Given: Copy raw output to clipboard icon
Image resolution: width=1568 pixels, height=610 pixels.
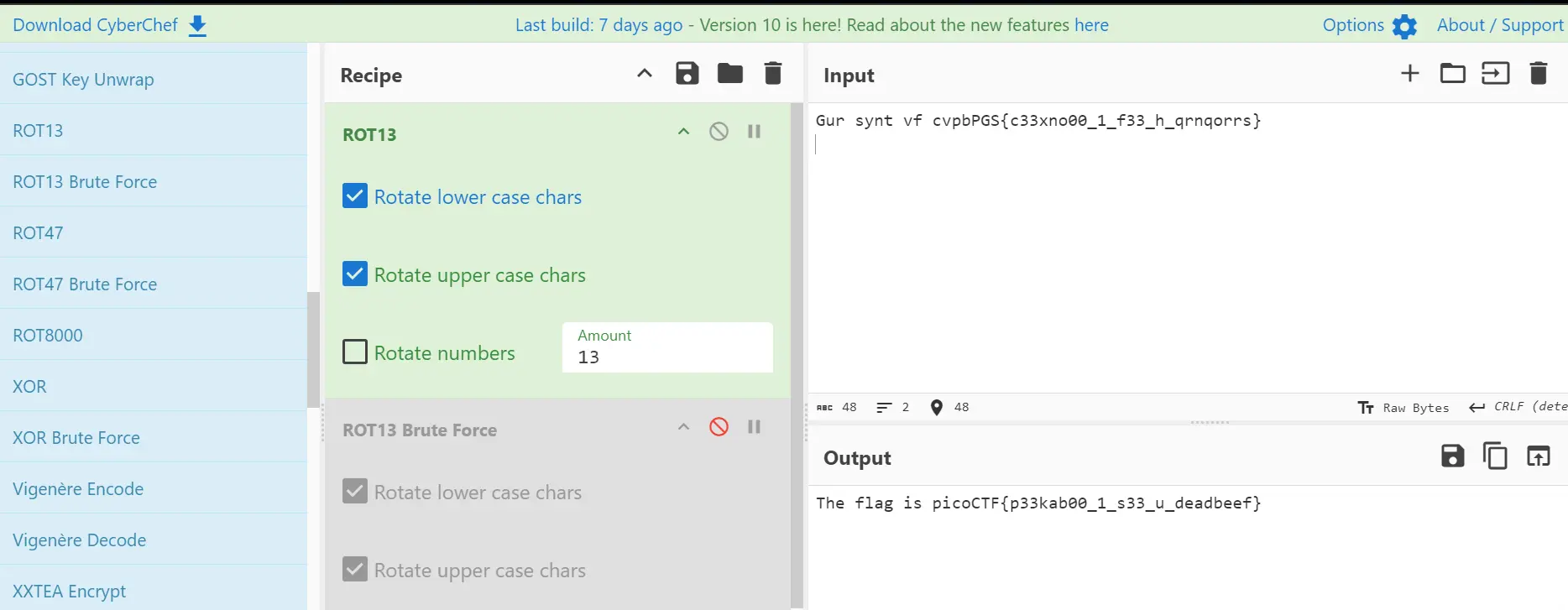Looking at the screenshot, I should pos(1496,456).
